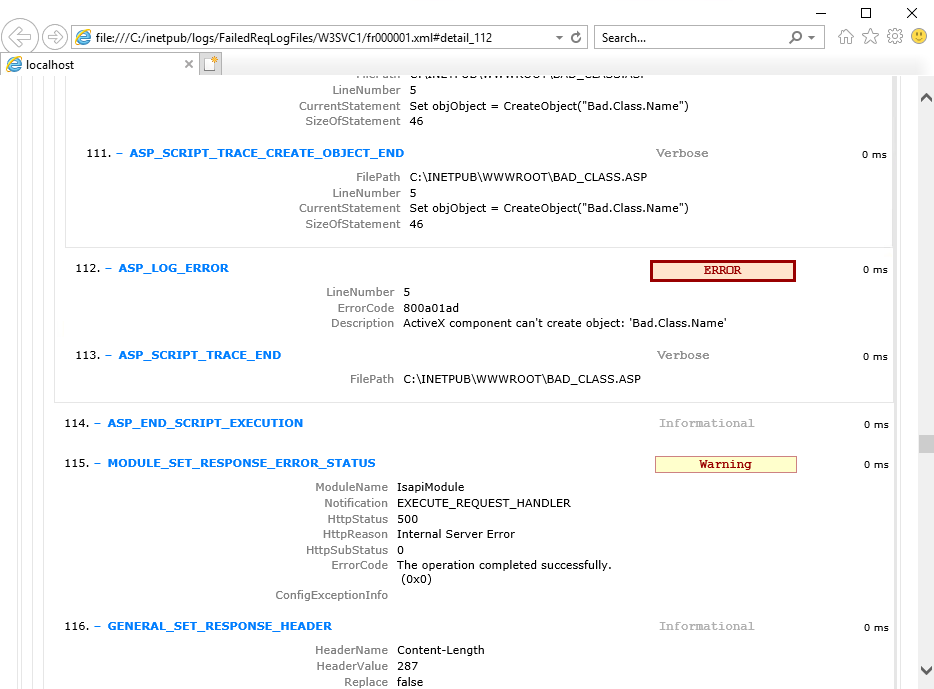
Task: Select the localhost tab
Action: click(x=98, y=64)
